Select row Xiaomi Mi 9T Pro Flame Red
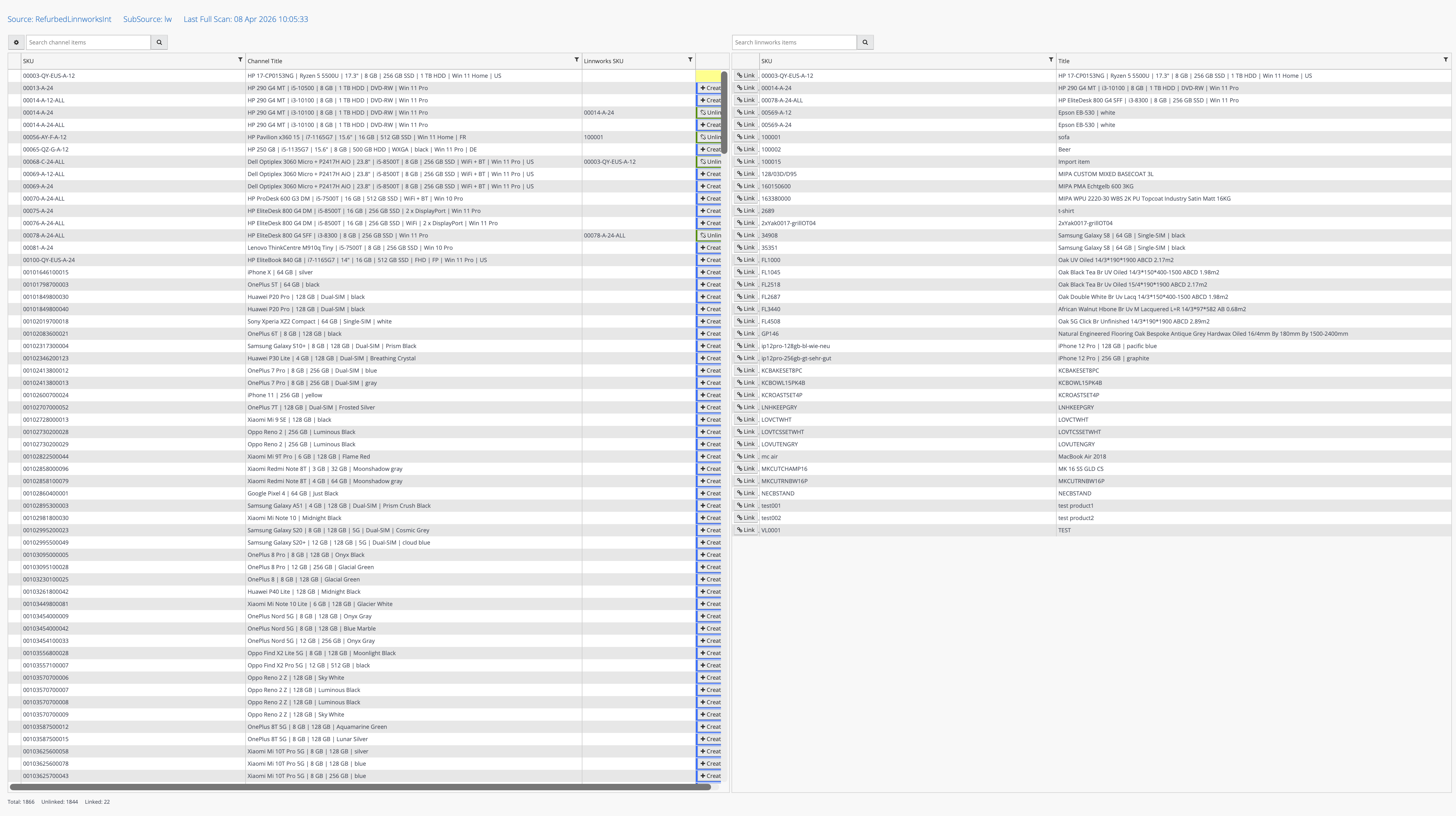Image resolution: width=1456 pixels, height=816 pixels. click(365, 457)
